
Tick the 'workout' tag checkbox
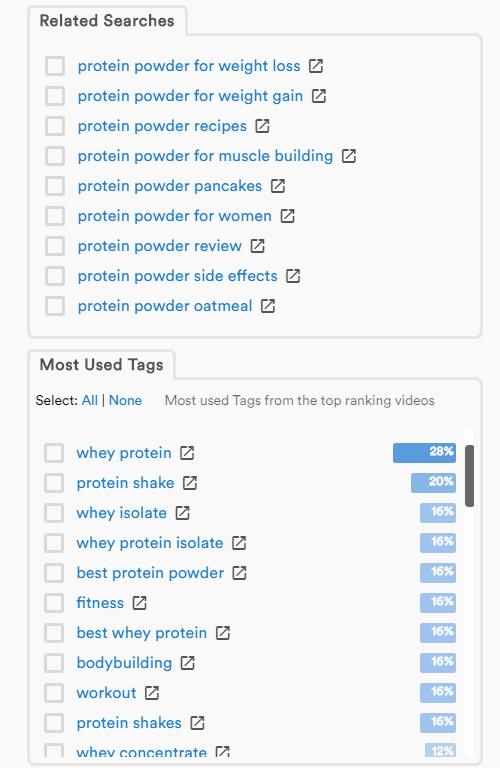(54, 693)
